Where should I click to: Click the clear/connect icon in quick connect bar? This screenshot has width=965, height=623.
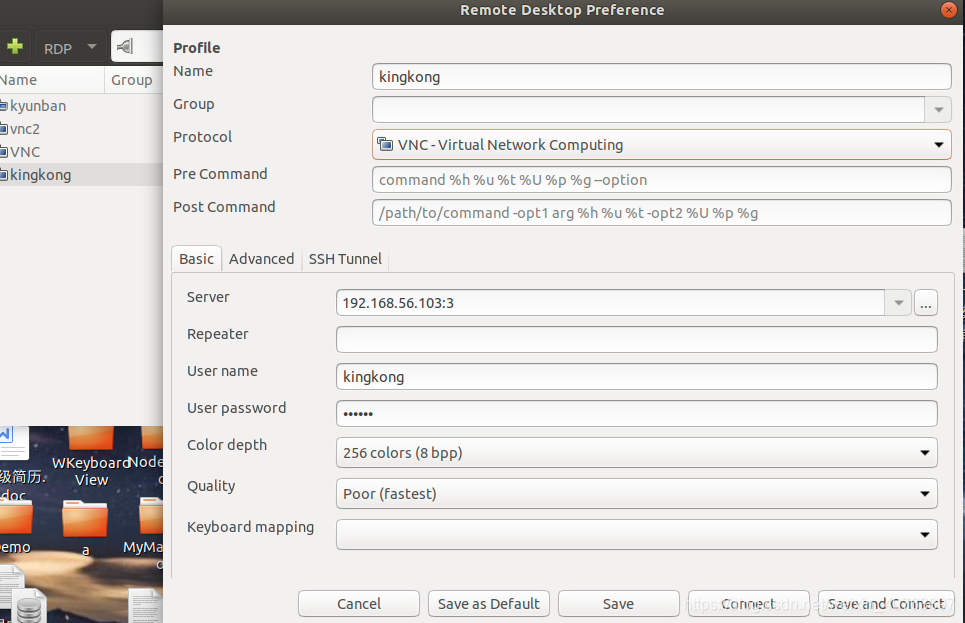pyautogui.click(x=125, y=46)
